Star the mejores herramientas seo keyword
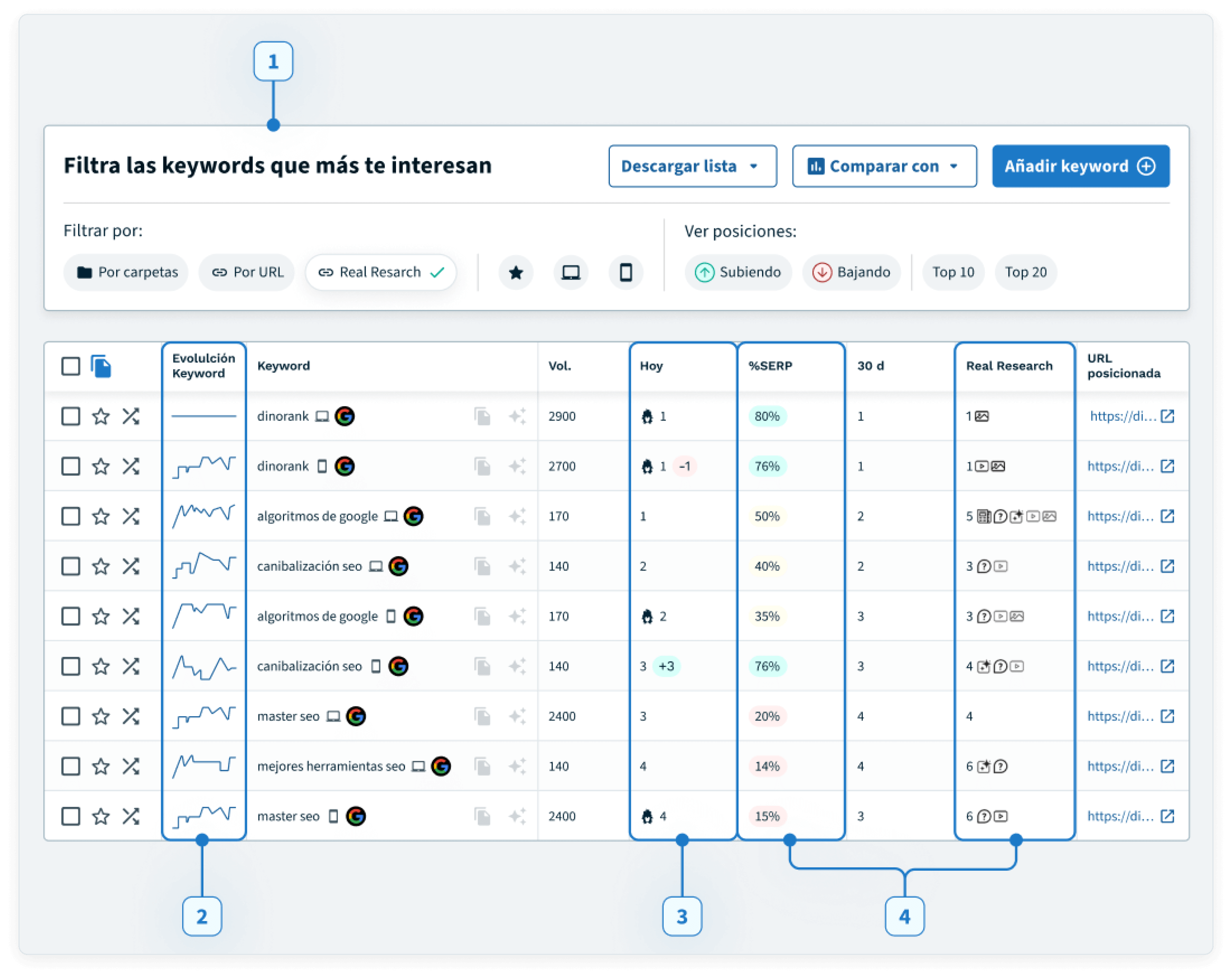 click(x=101, y=766)
